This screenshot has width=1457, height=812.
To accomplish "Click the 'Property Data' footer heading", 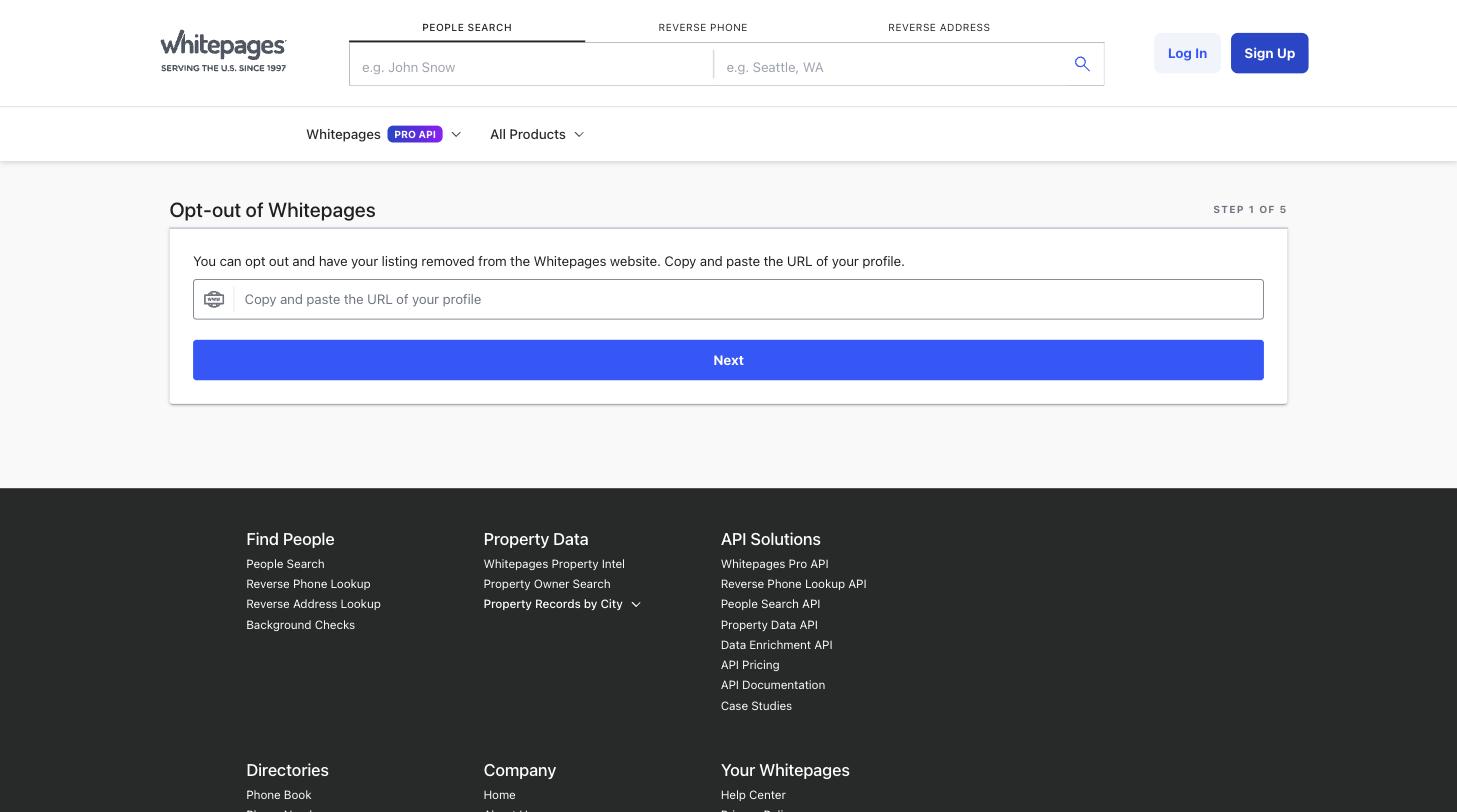I will point(536,539).
